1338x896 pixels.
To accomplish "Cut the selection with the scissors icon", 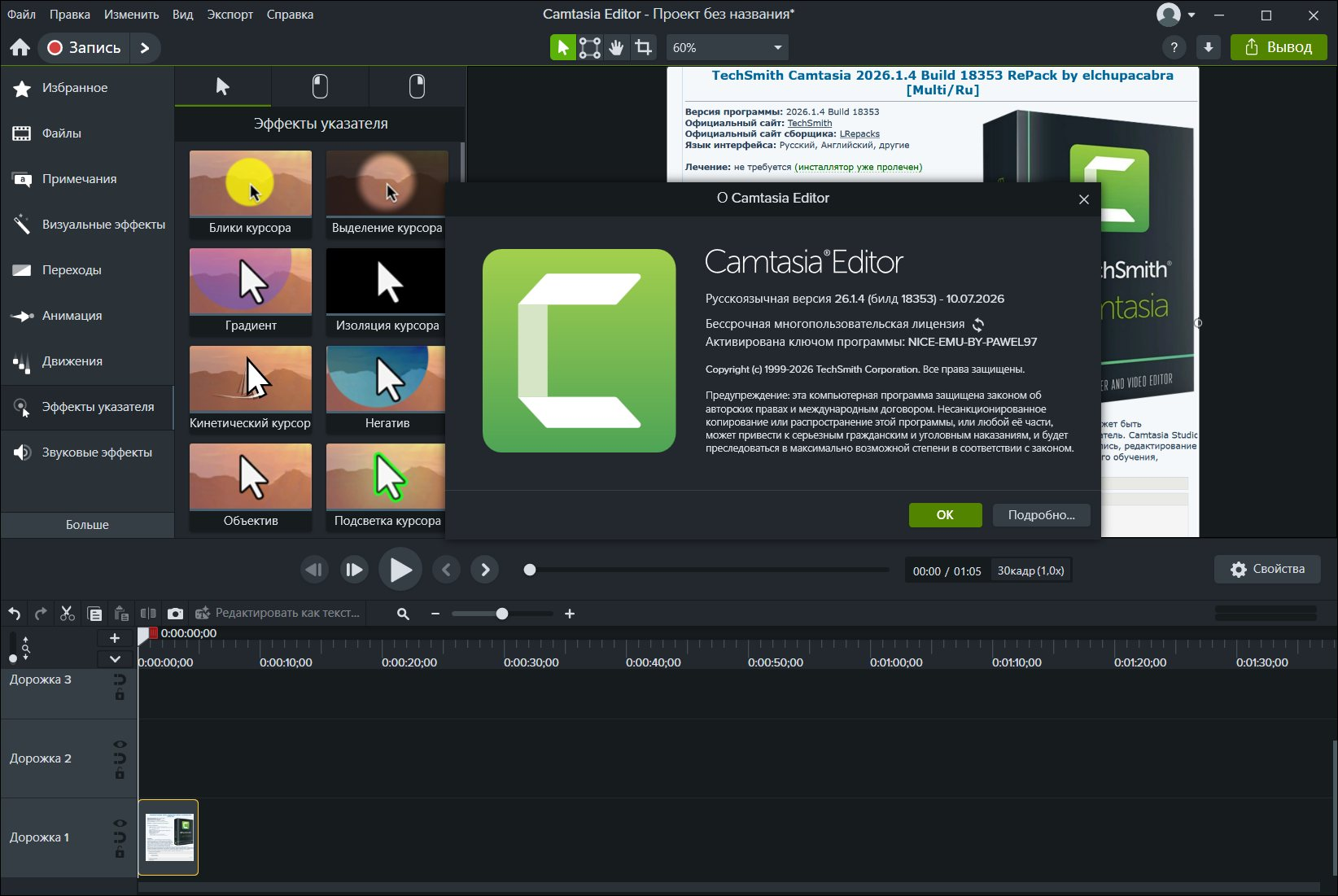I will (68, 614).
